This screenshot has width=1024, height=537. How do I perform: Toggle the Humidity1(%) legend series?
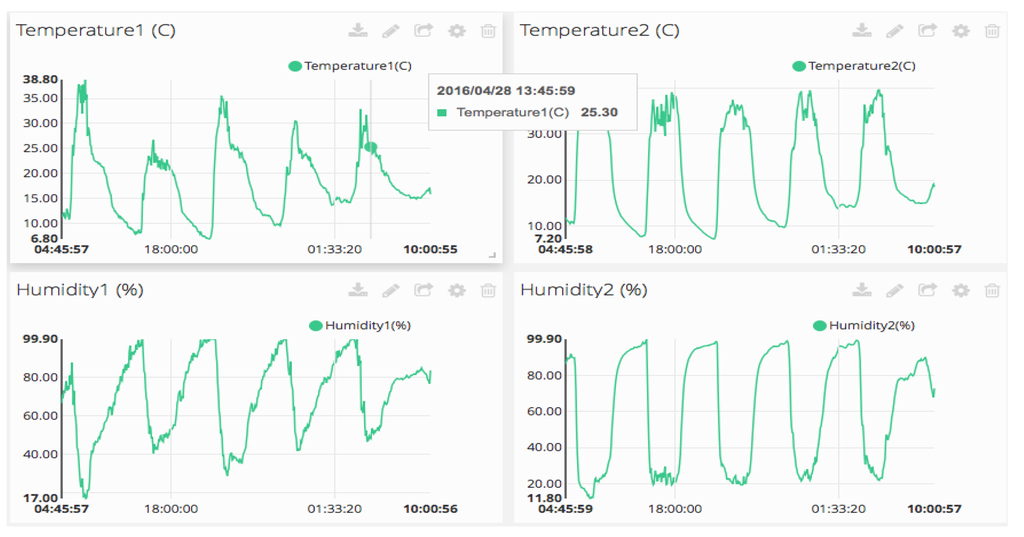point(360,325)
